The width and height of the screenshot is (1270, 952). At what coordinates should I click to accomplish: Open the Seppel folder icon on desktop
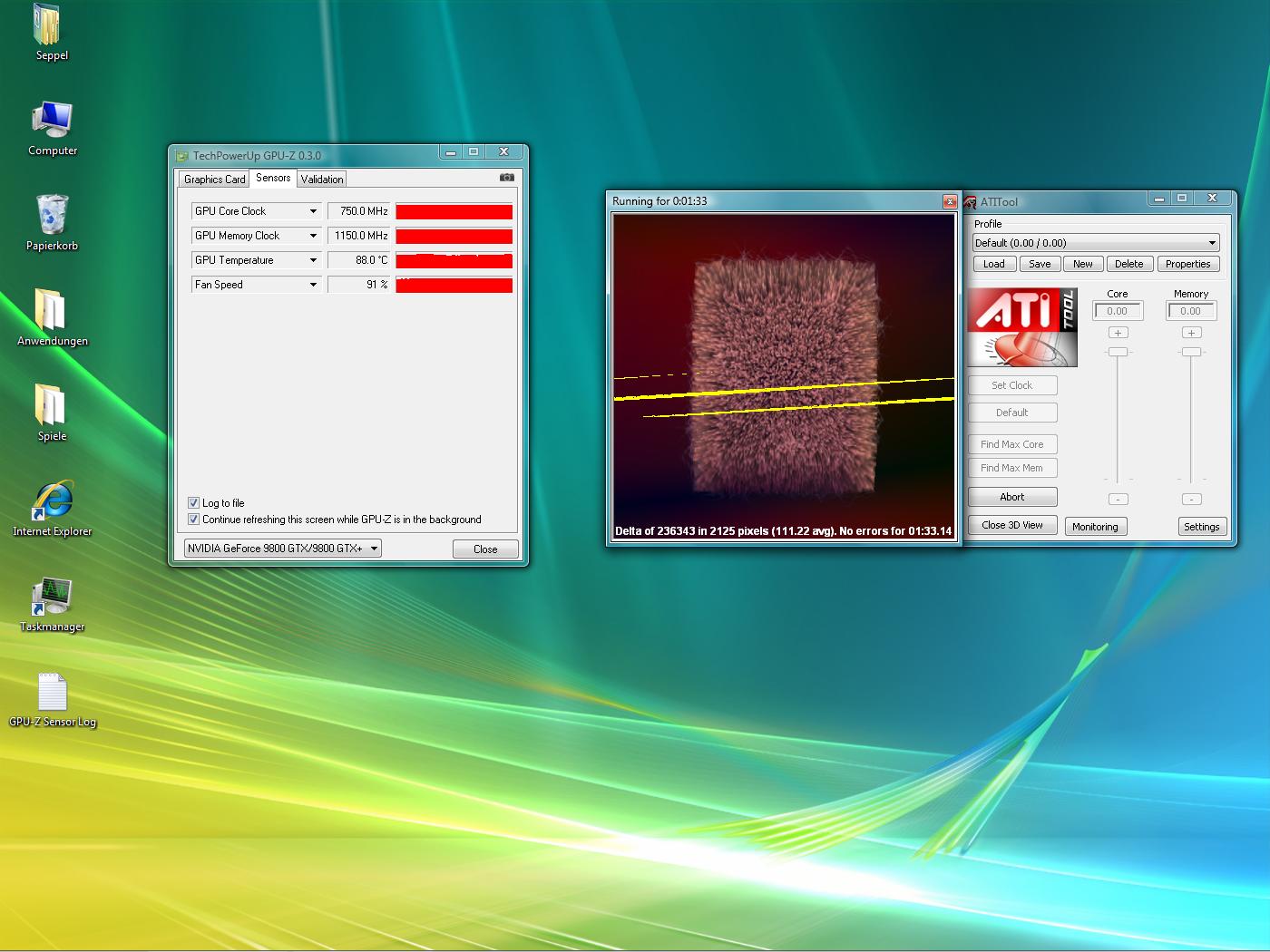[x=47, y=24]
